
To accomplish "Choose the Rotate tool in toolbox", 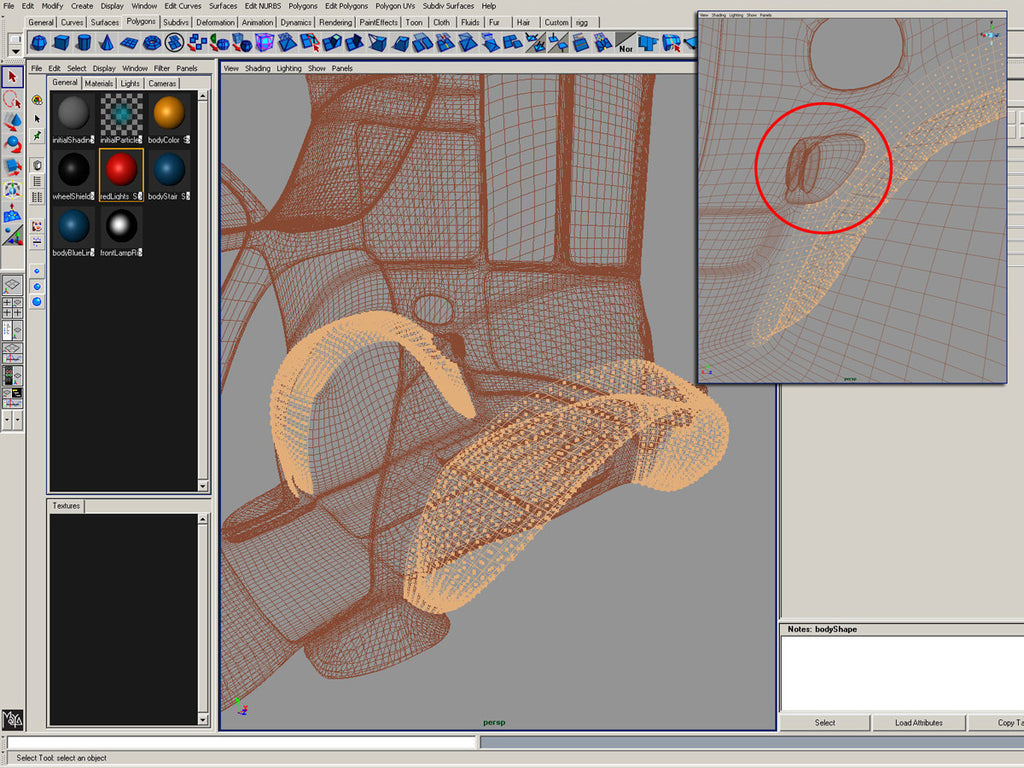I will 13,143.
